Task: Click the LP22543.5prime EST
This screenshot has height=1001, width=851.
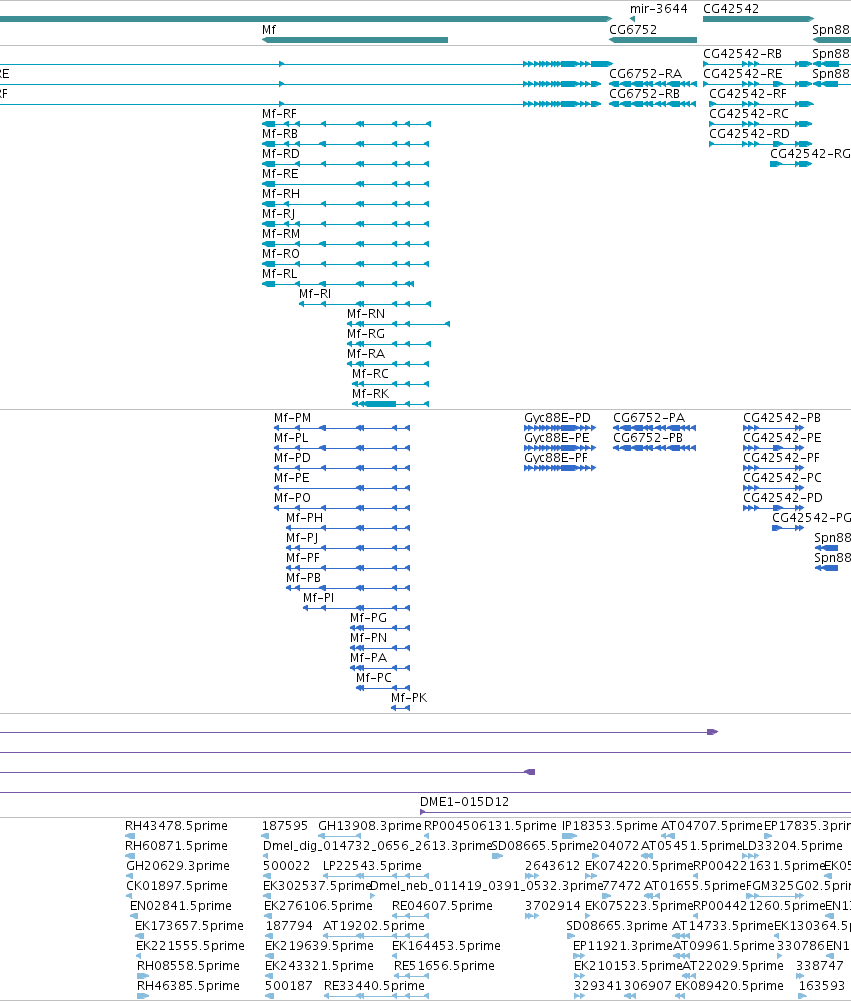Action: coord(376,877)
